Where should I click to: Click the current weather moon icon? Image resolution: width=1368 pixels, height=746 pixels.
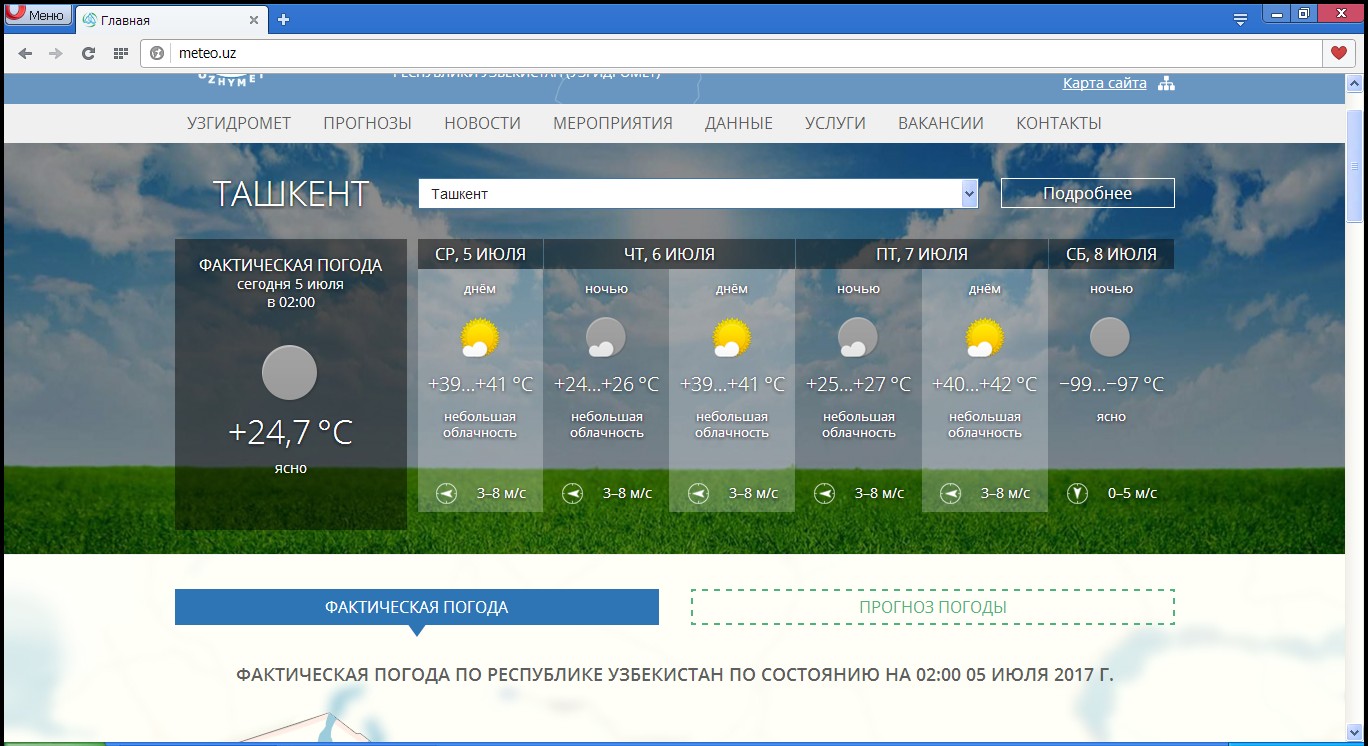pos(289,373)
